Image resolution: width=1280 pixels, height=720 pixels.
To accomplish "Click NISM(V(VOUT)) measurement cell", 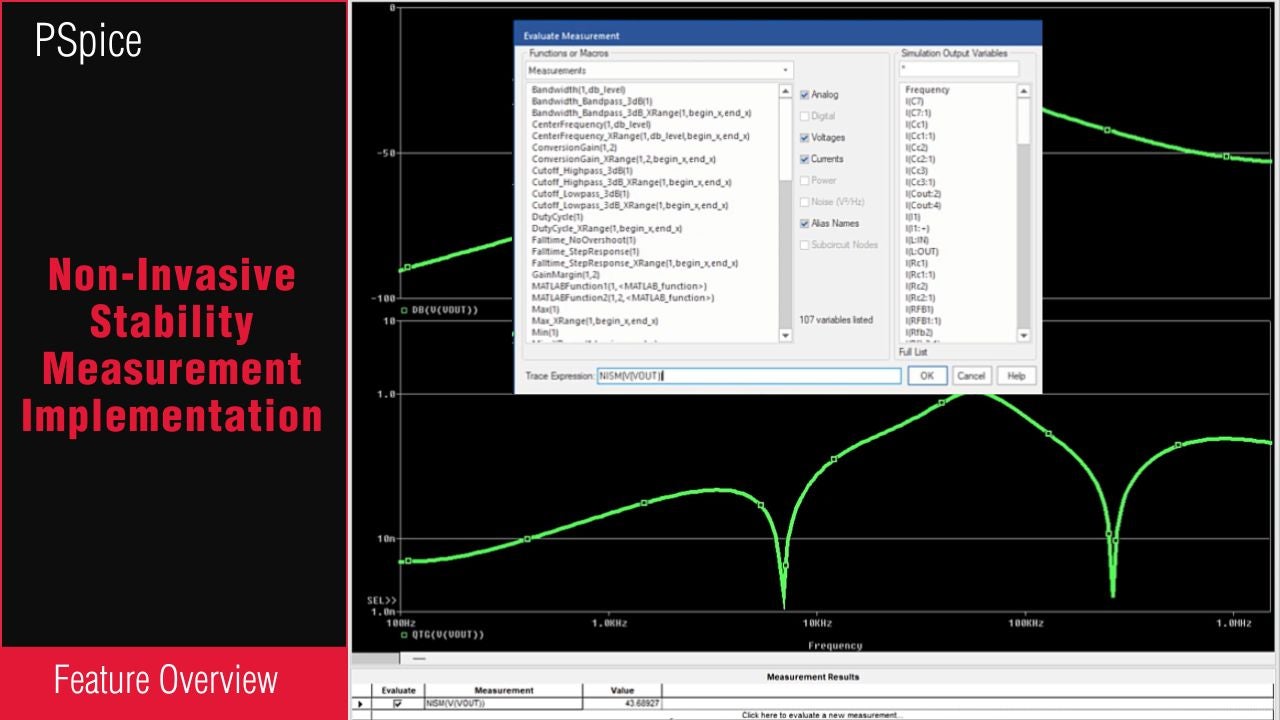I will click(x=504, y=704).
